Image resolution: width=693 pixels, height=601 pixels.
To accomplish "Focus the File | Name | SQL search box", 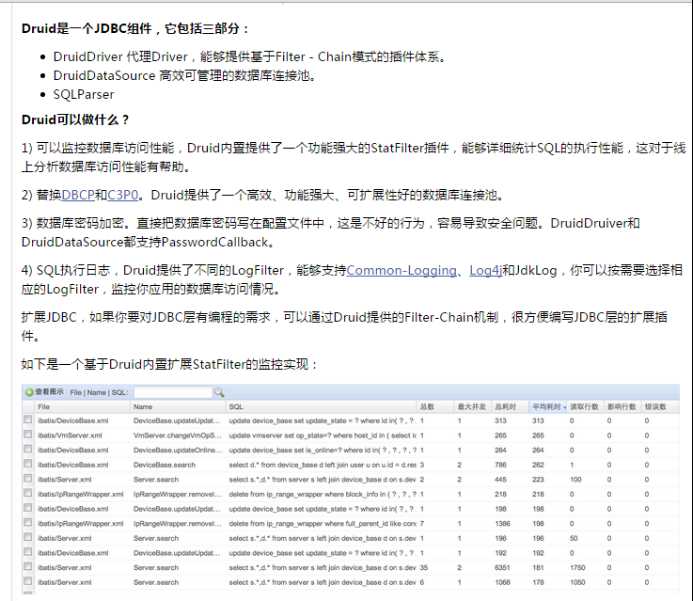I will 173,392.
